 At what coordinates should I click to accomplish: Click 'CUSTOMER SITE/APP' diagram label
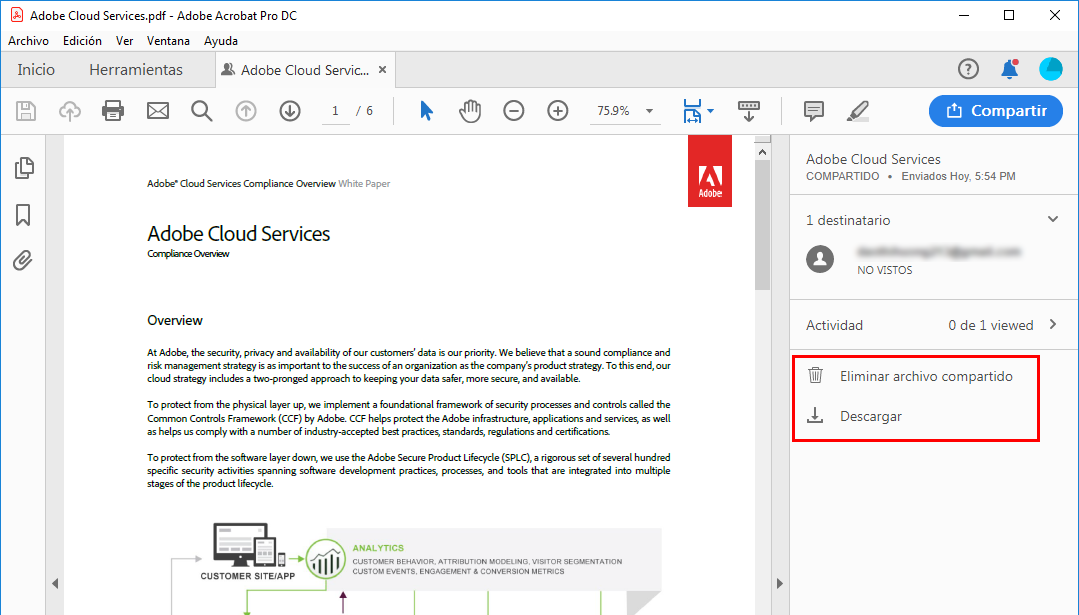(x=248, y=576)
